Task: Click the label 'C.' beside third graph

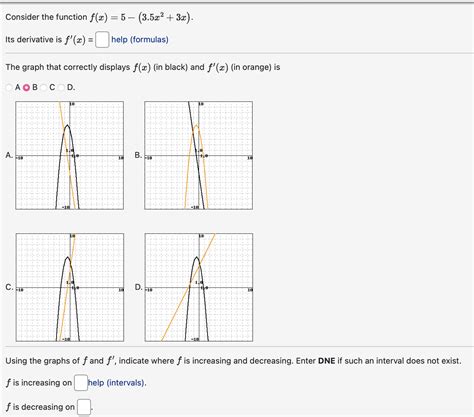Action: pos(9,287)
